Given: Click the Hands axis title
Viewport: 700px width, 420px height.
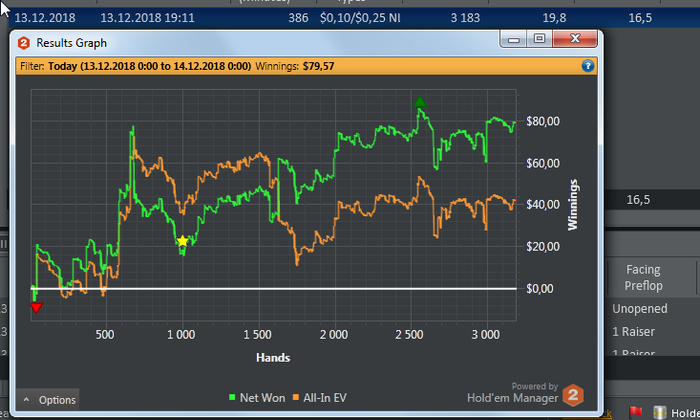Looking at the screenshot, I should (273, 358).
